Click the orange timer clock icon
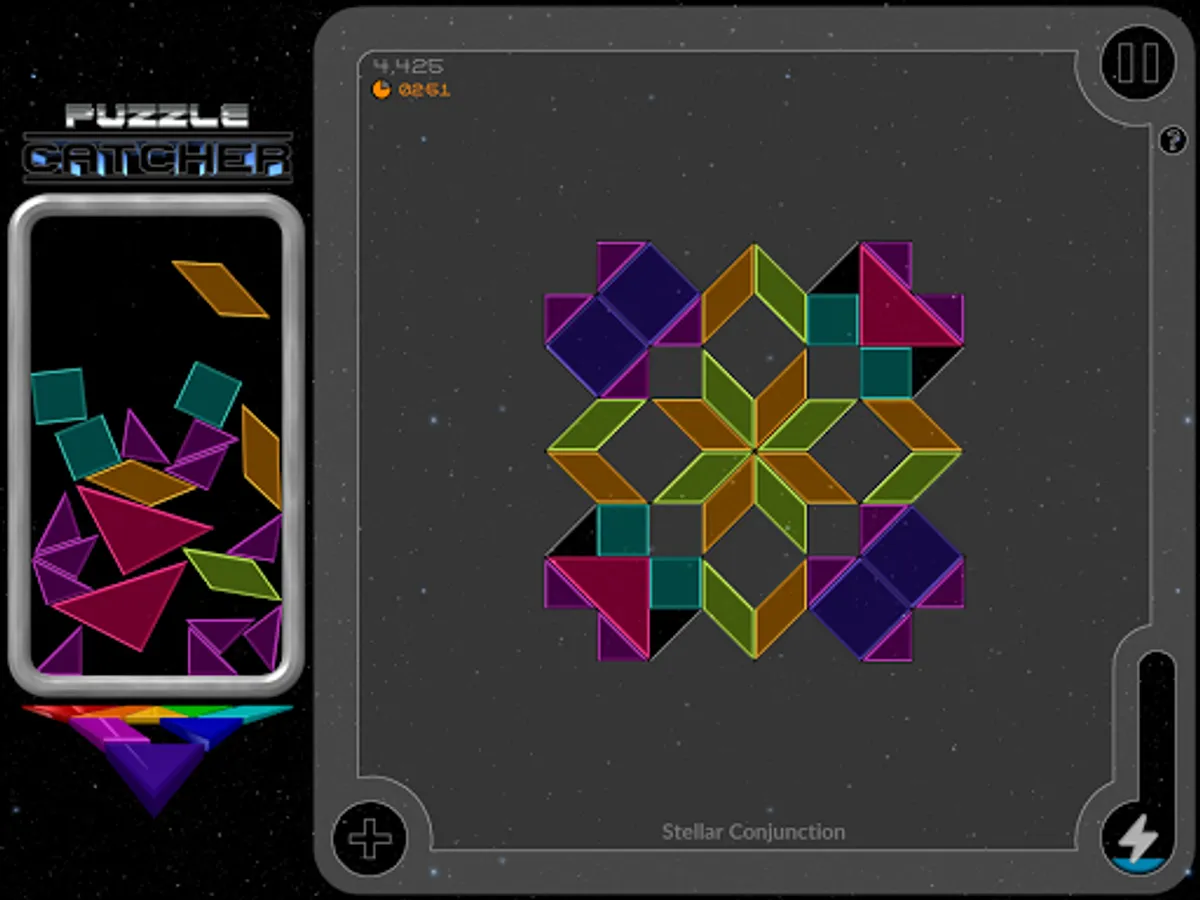1200x900 pixels. (x=381, y=90)
